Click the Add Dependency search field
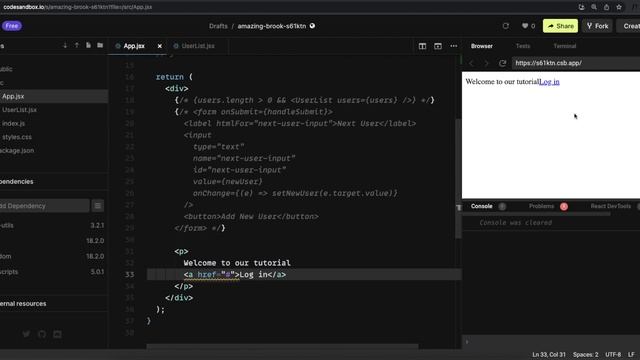This screenshot has width=640, height=360. click(44, 206)
